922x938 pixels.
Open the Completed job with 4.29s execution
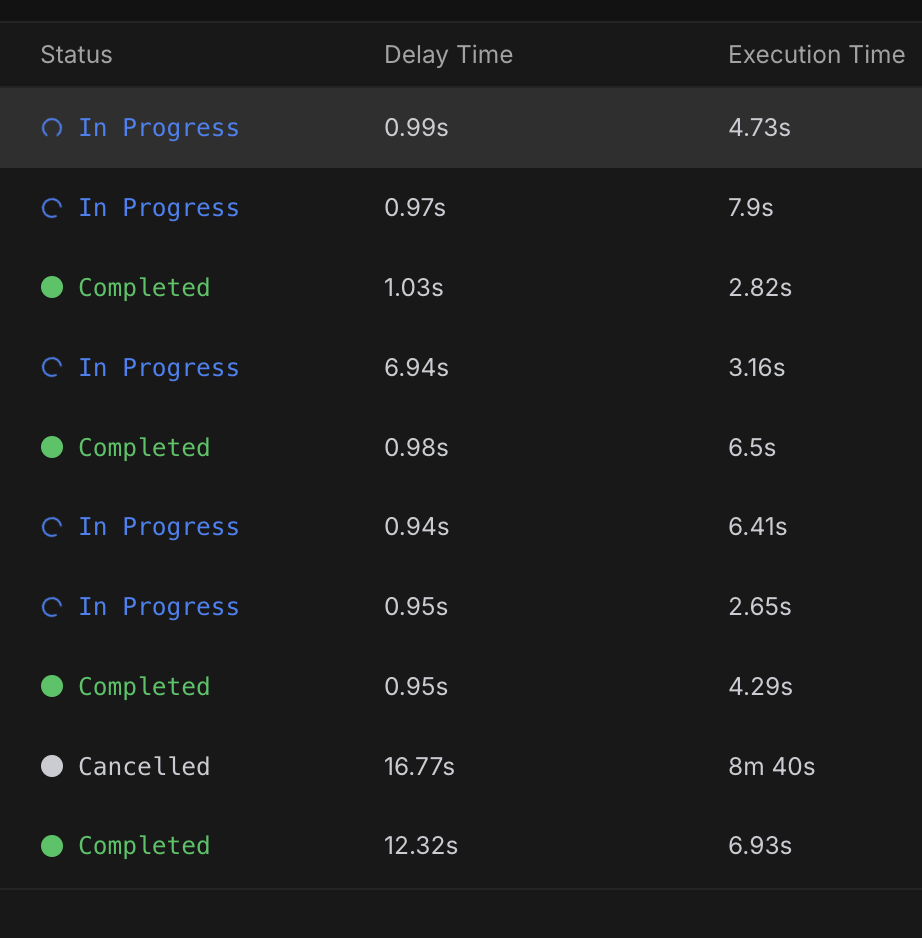click(x=461, y=686)
